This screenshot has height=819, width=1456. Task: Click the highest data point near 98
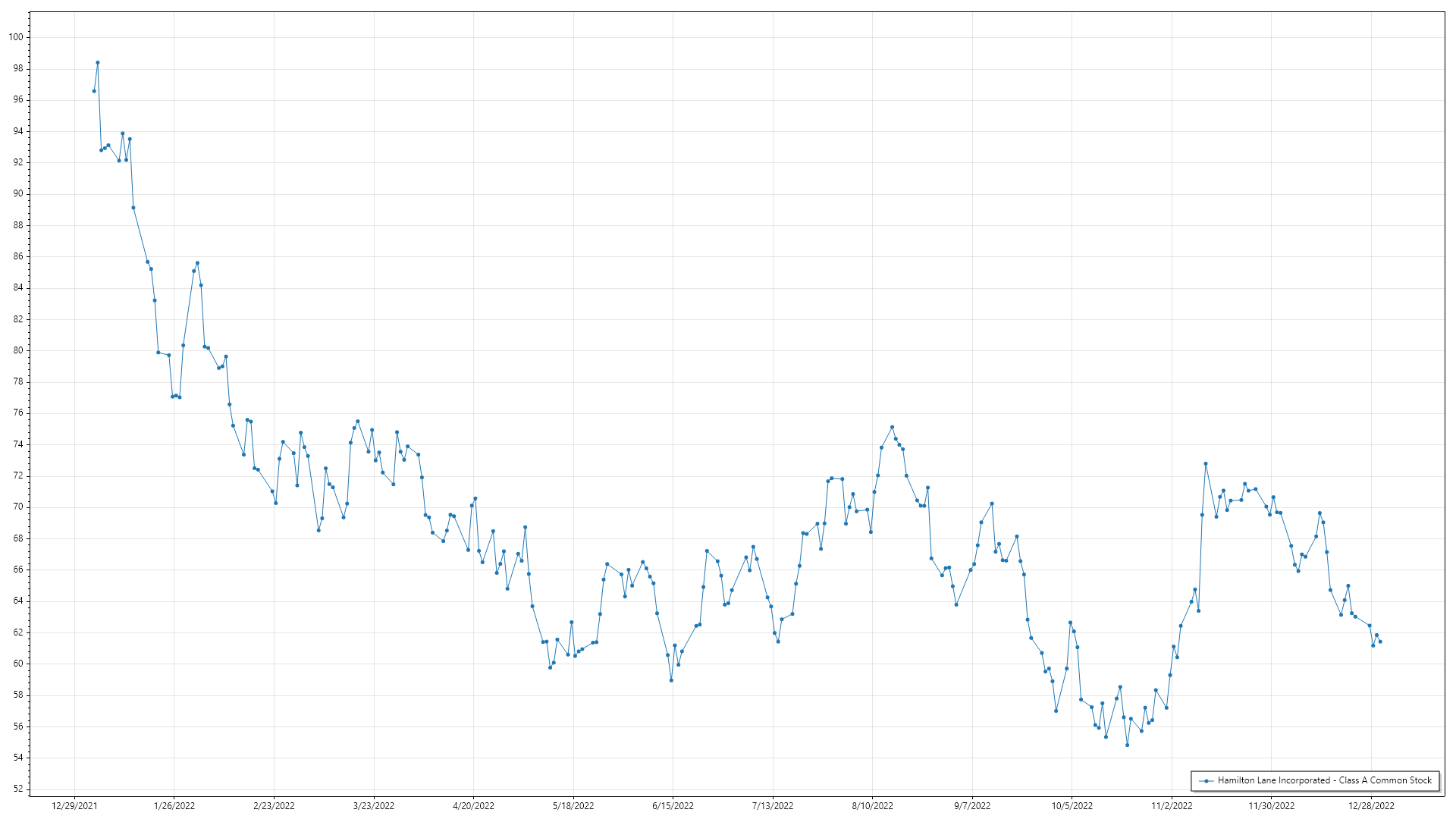98,63
